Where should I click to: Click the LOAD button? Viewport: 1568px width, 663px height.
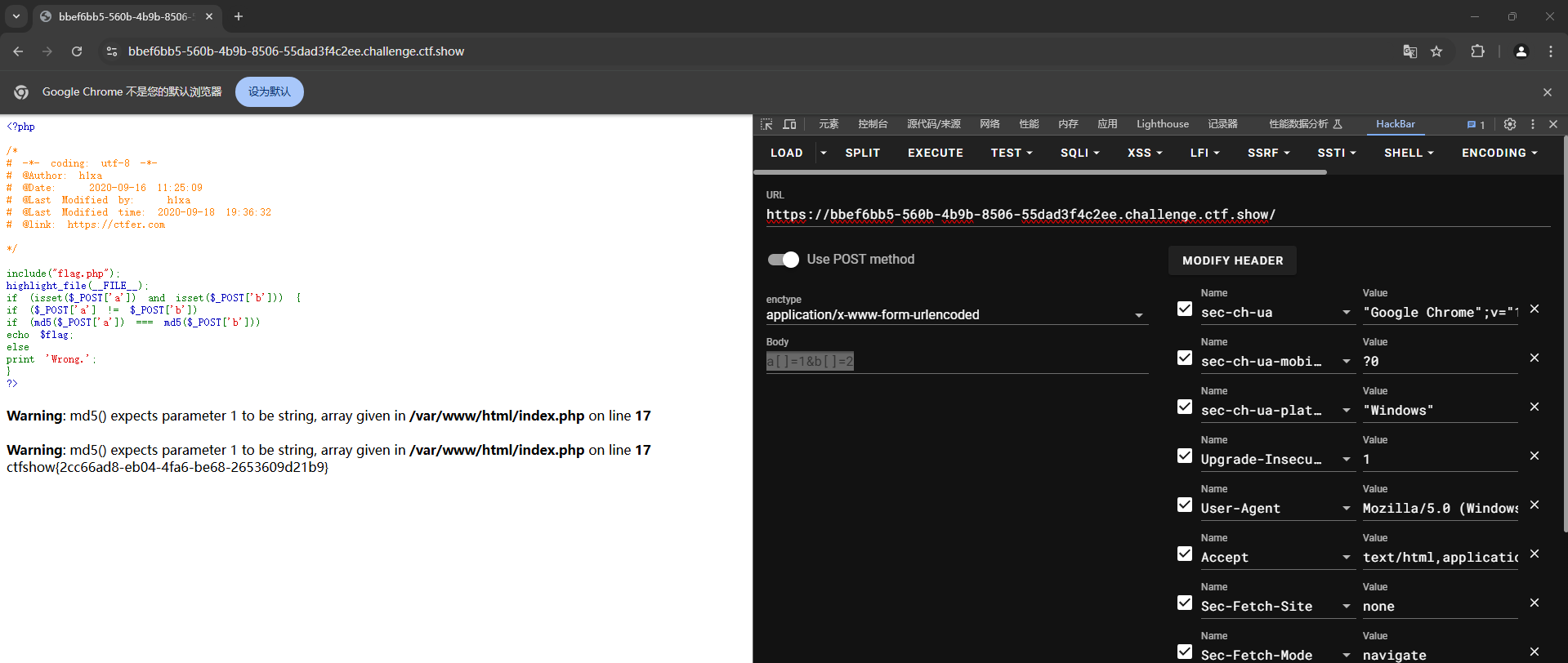786,153
